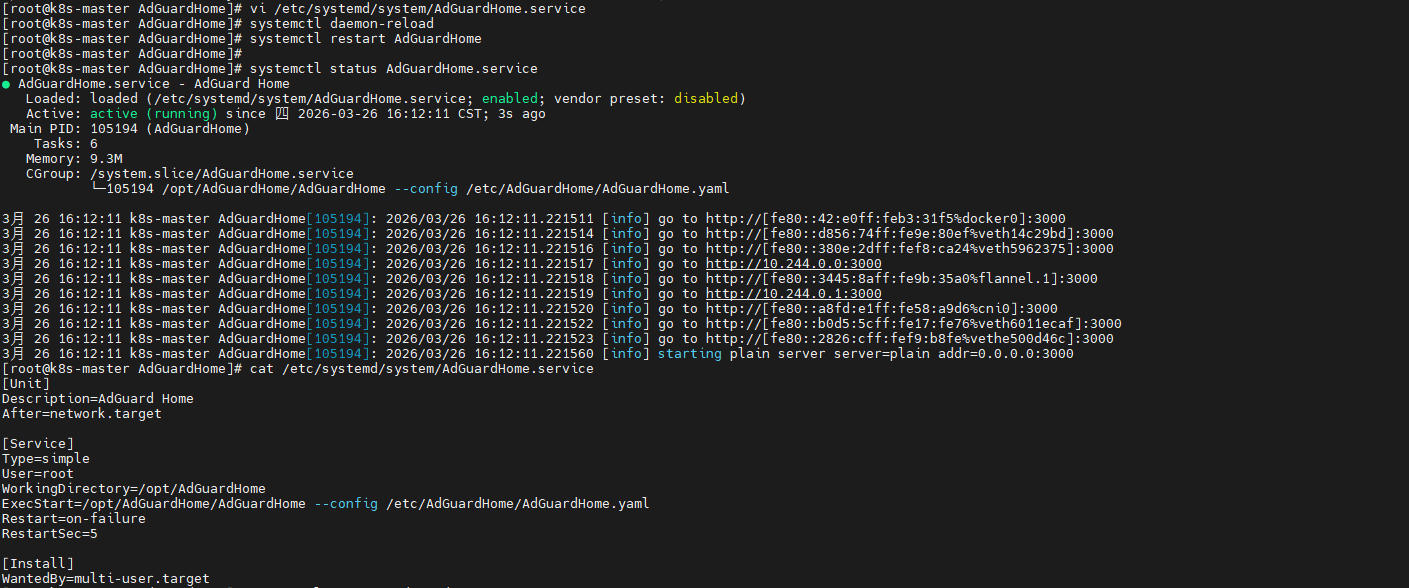Click the 'User=root' line
1409x588 pixels.
(38, 474)
